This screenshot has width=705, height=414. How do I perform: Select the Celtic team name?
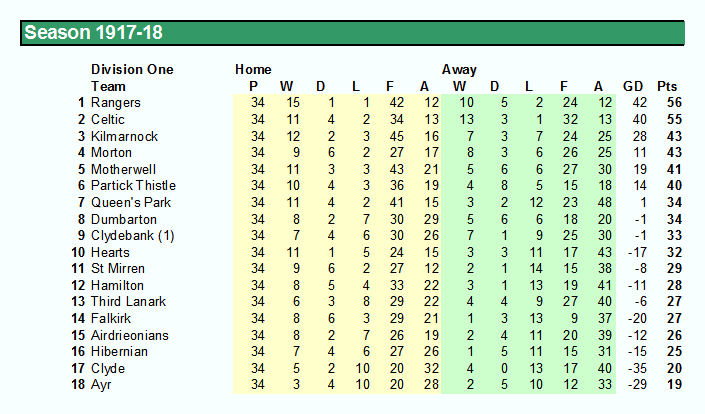(107, 120)
